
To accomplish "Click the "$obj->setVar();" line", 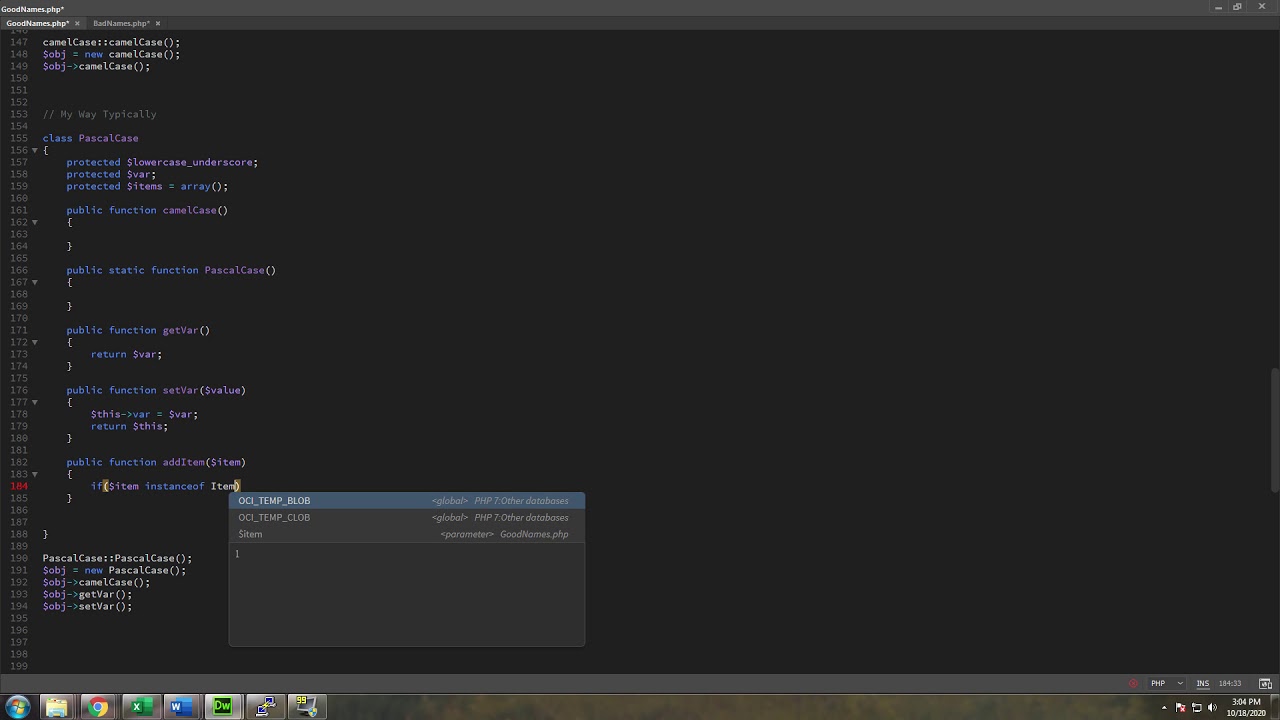I will pos(87,606).
